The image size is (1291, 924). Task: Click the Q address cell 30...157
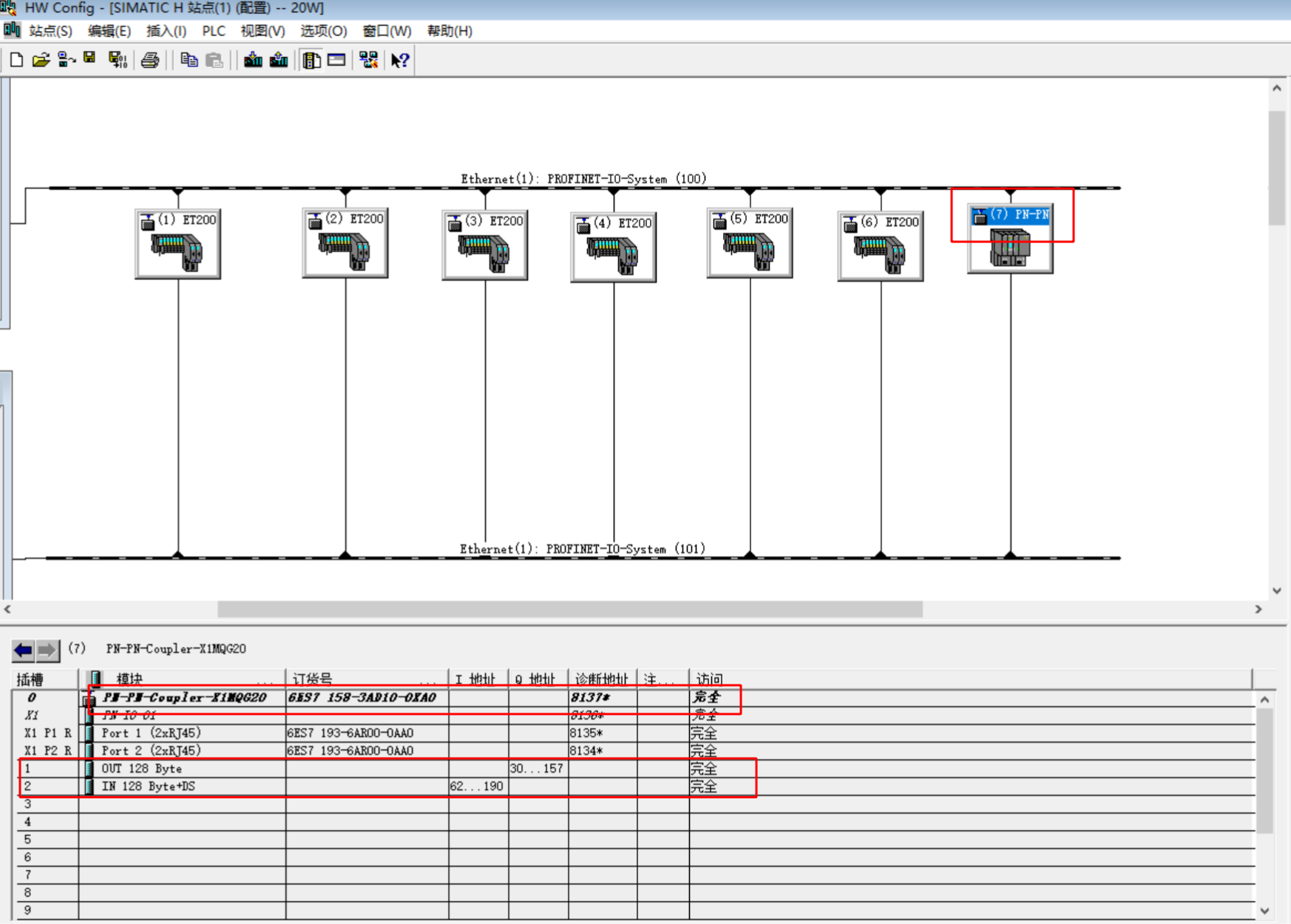tap(538, 769)
